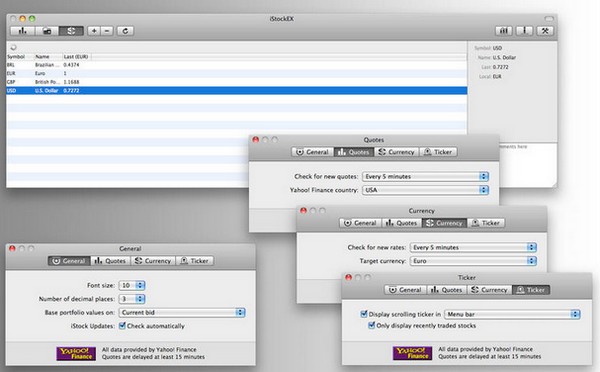600x372 pixels.
Task: Select Quotes tab in the Currency window
Action: click(402, 223)
